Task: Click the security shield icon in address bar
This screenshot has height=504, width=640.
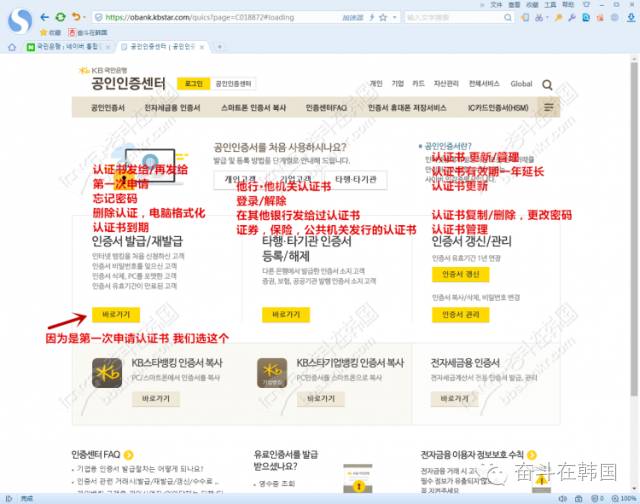Action: click(98, 18)
